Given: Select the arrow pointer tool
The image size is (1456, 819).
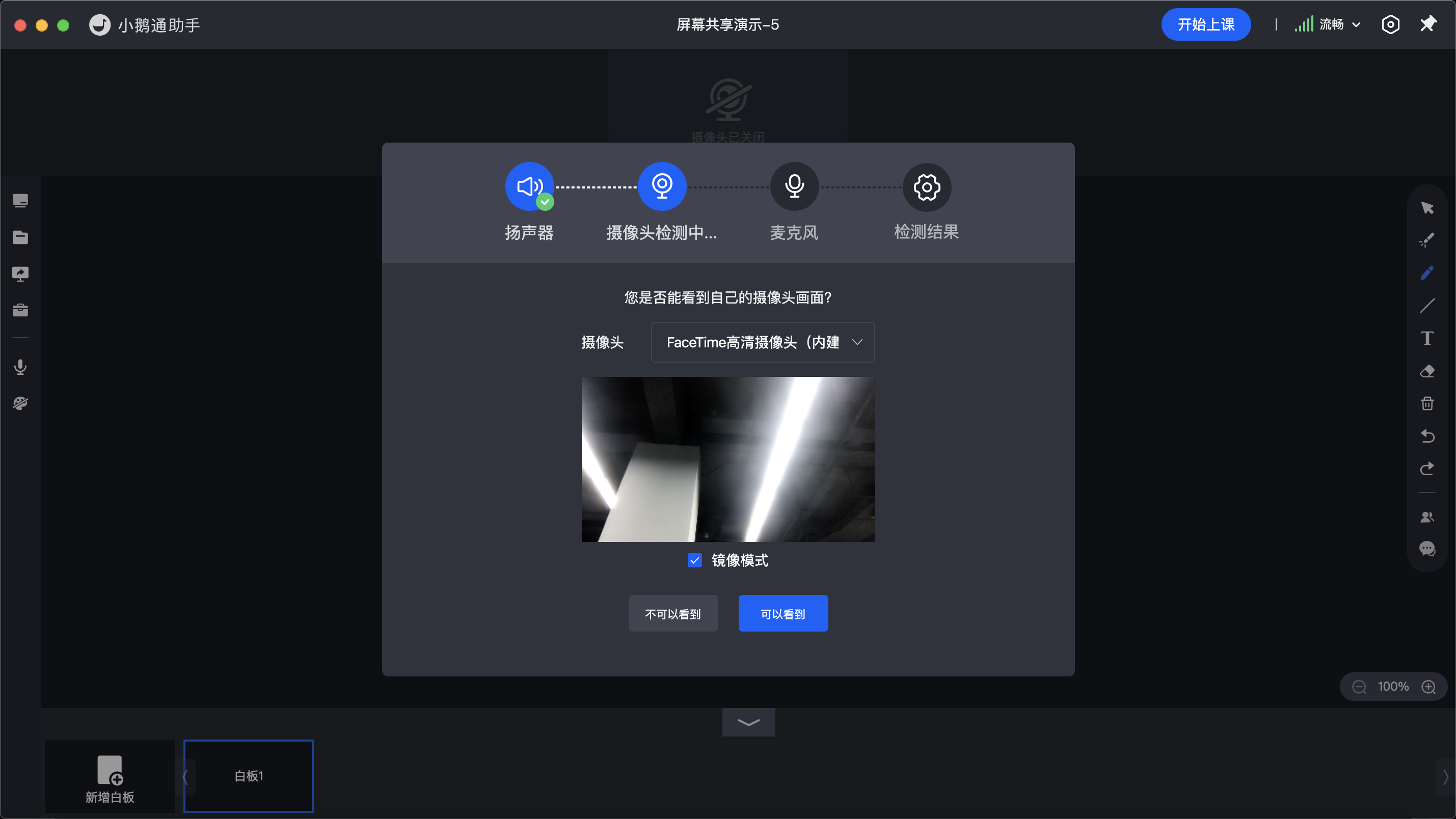Looking at the screenshot, I should tap(1427, 208).
